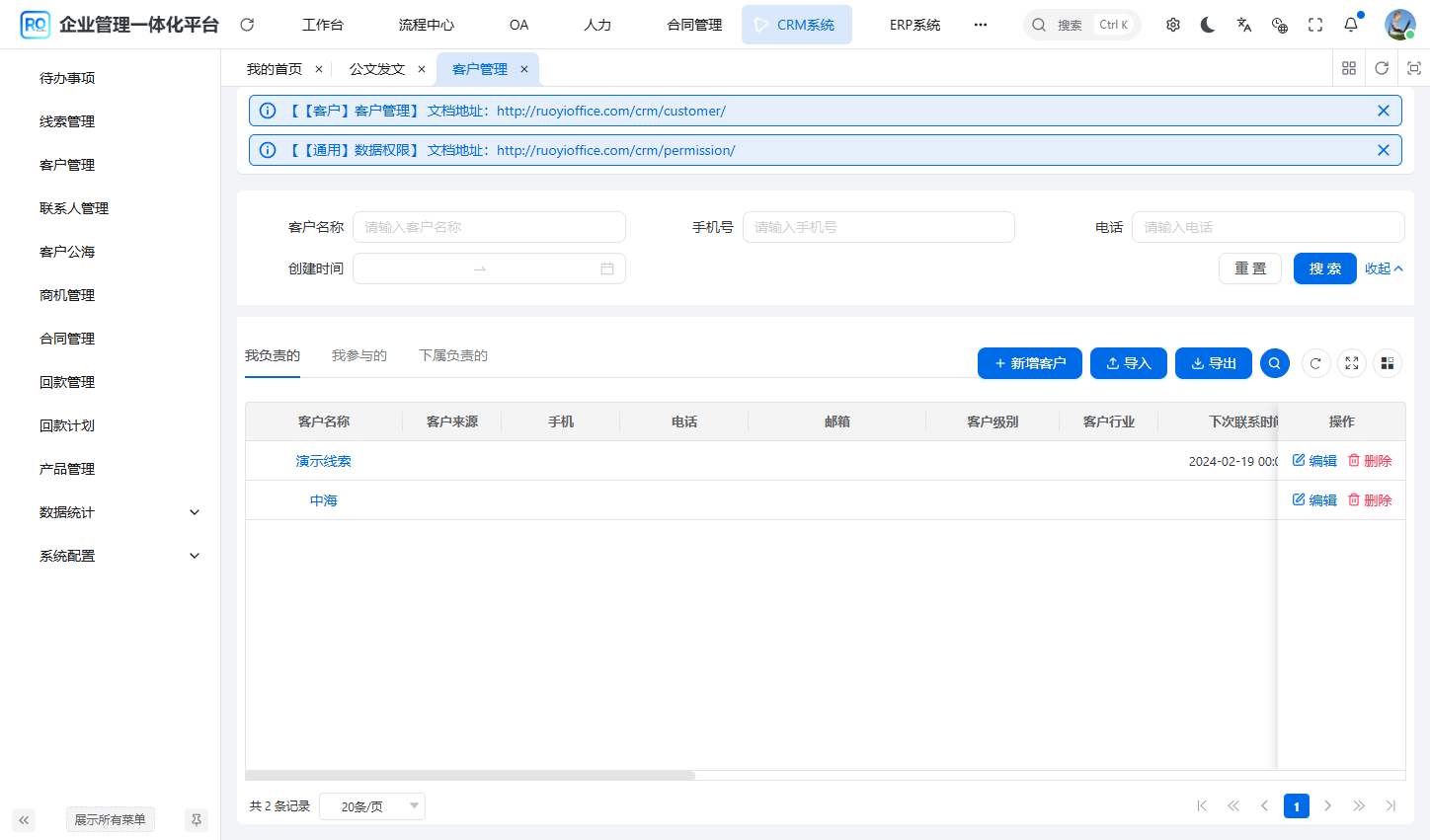Open the user avatar menu

(x=1399, y=25)
